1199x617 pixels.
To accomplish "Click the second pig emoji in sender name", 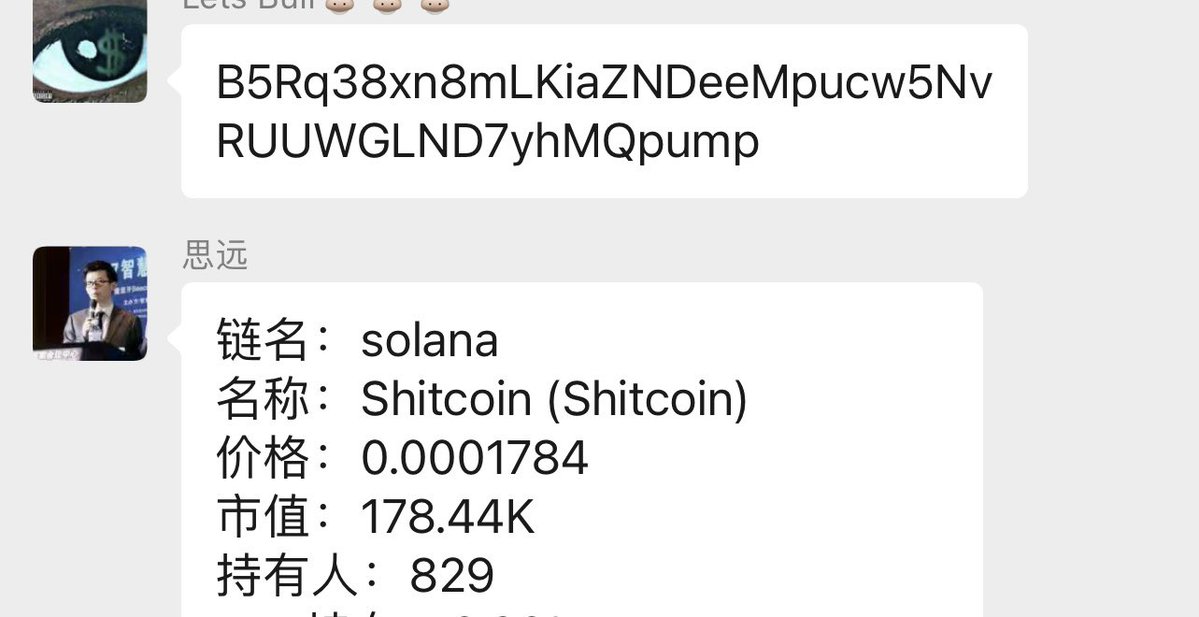I will coord(387,5).
